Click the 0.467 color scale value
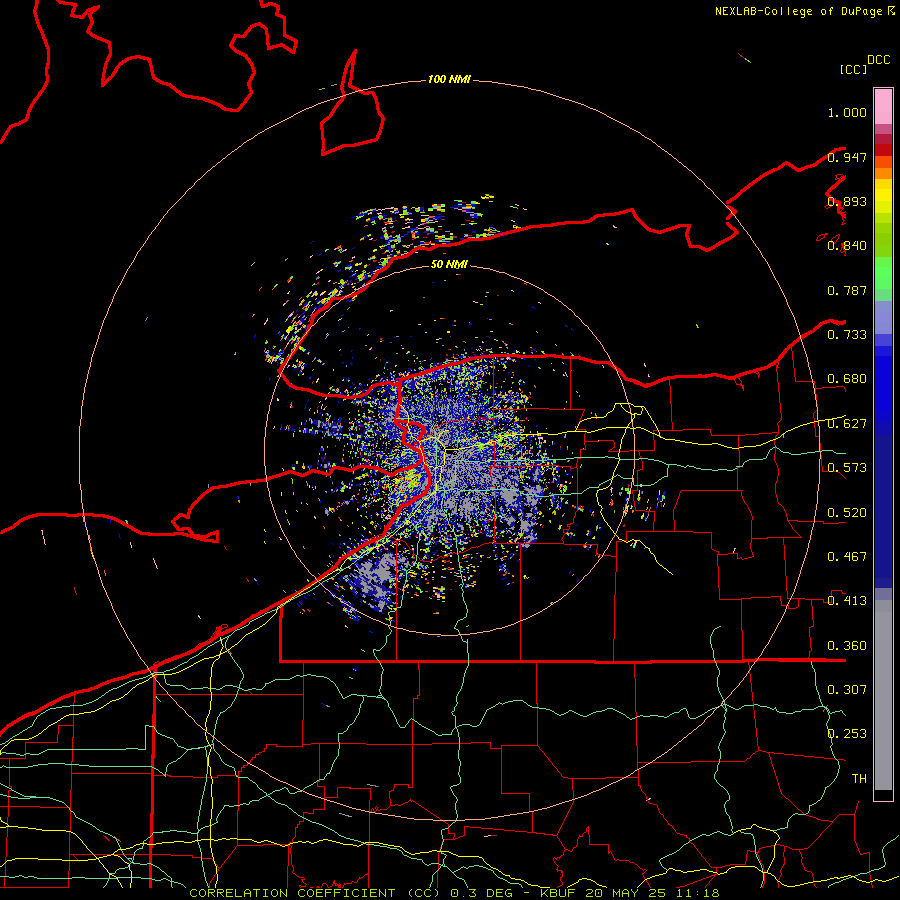Image resolution: width=900 pixels, height=900 pixels. (x=847, y=557)
